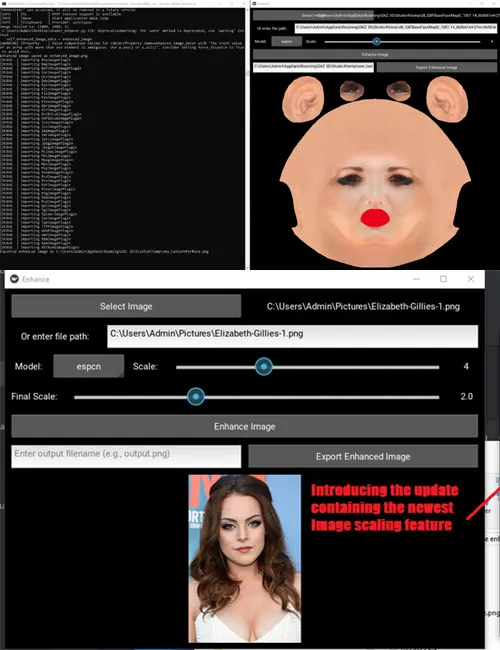Click the Final Scale value 2.0

click(466, 396)
